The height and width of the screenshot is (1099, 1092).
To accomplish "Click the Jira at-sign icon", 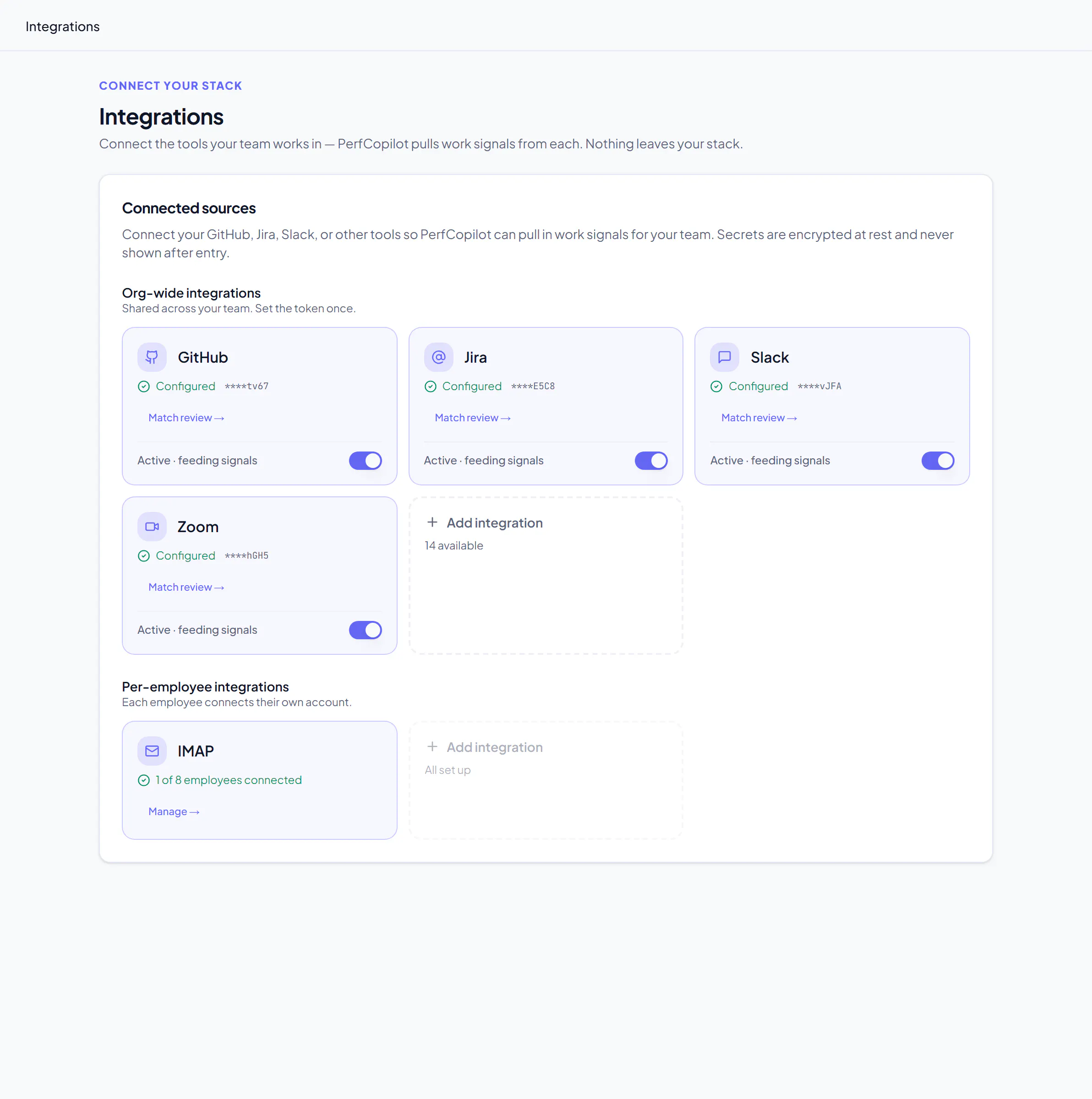I will pyautogui.click(x=438, y=357).
